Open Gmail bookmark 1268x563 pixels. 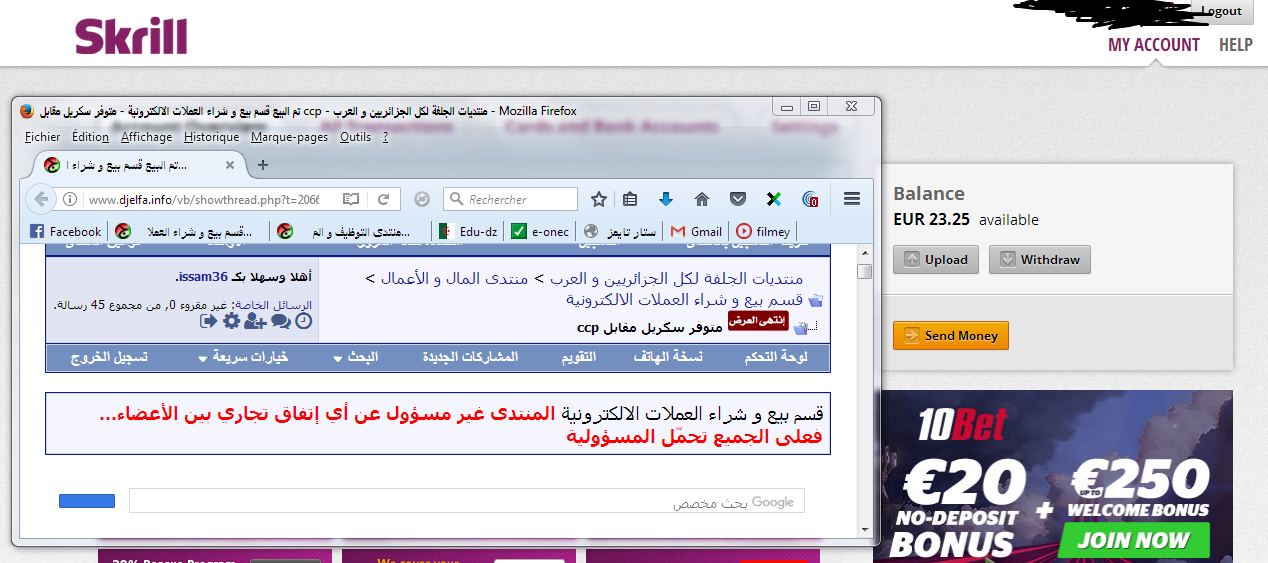pyautogui.click(x=696, y=231)
